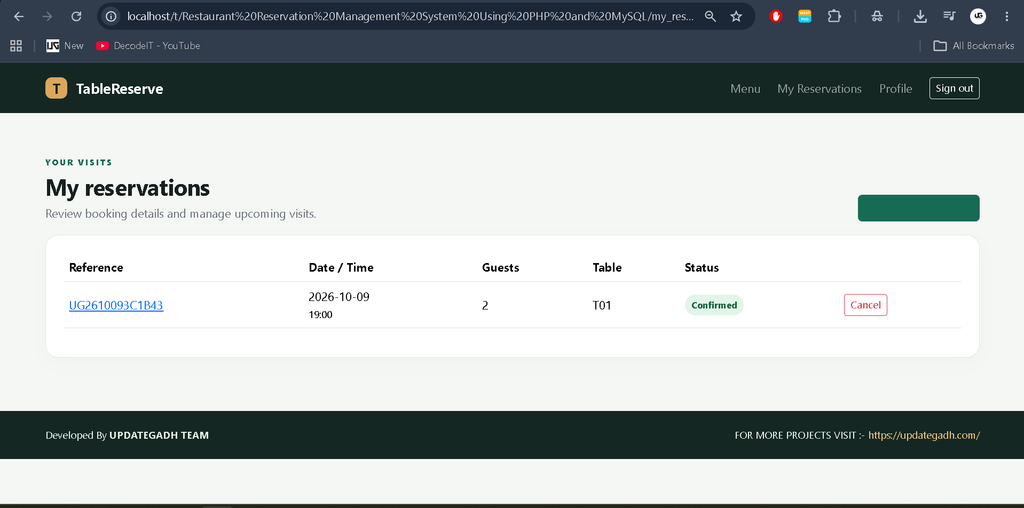1024x508 pixels.
Task: Click the Table column header
Action: pyautogui.click(x=607, y=267)
